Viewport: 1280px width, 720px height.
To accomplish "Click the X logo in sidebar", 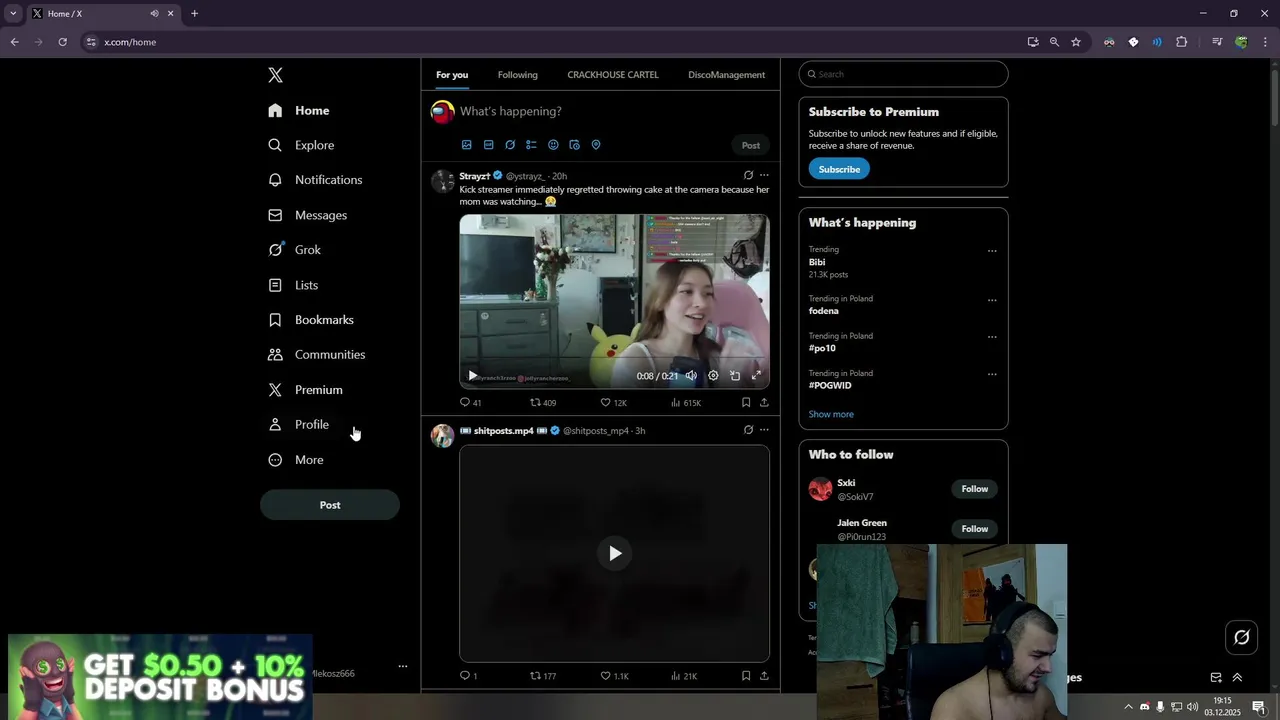I will point(275,75).
